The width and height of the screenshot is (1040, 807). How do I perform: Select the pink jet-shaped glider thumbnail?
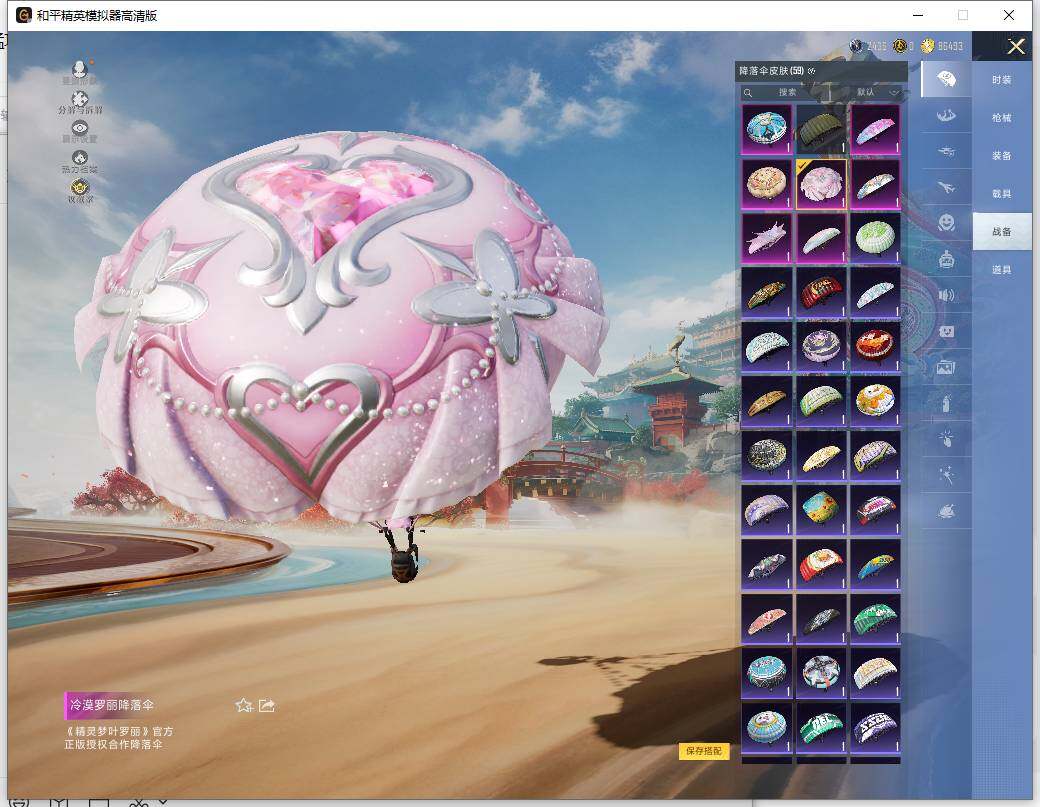766,238
